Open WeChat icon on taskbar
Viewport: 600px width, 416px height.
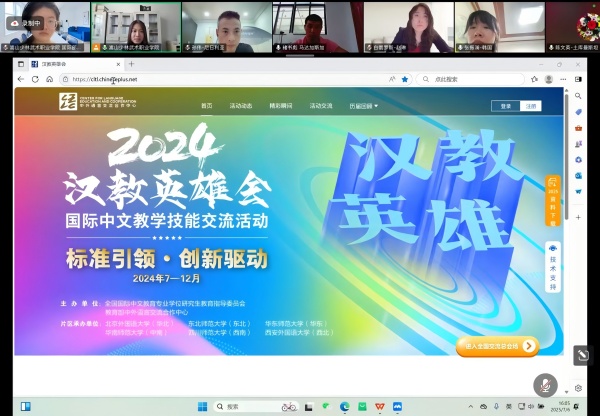326,406
